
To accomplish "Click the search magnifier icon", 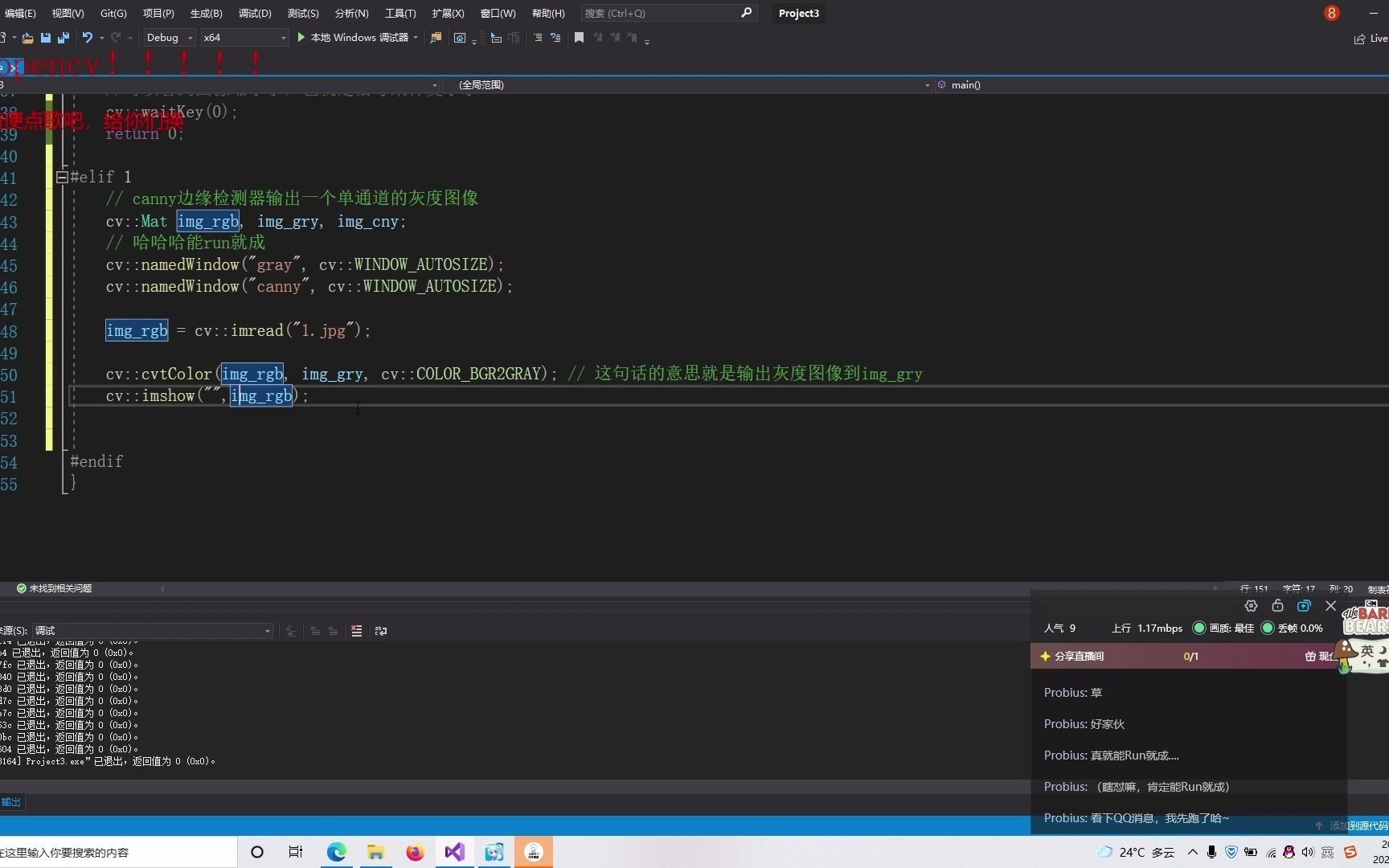I will click(746, 13).
